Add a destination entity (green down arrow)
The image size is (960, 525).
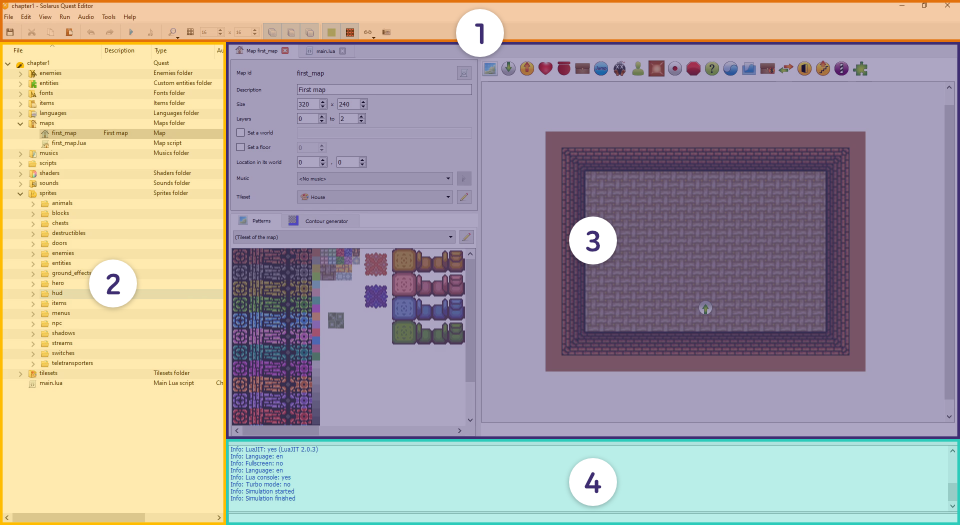coord(508,69)
